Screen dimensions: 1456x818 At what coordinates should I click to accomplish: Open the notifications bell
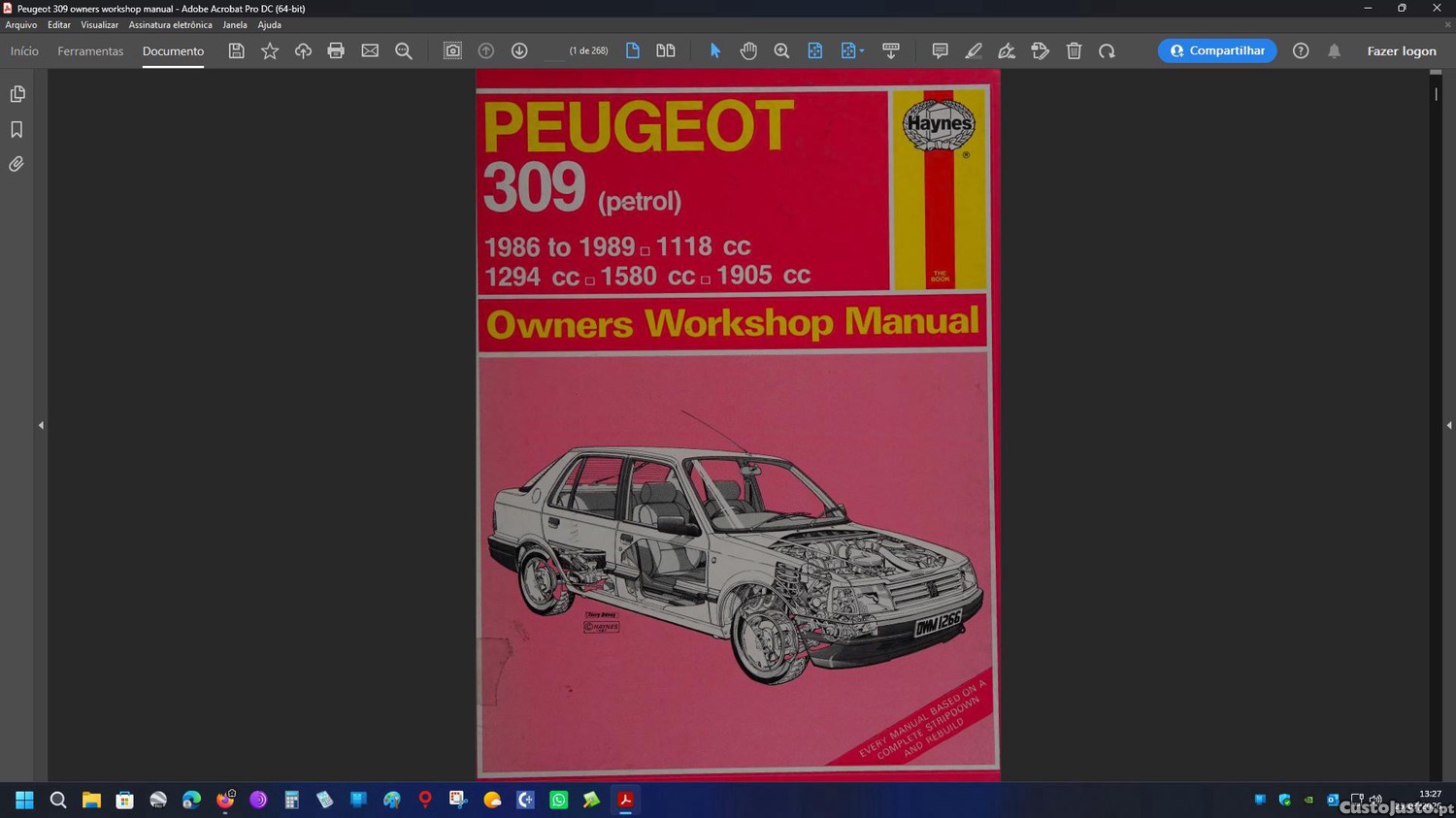click(1335, 50)
